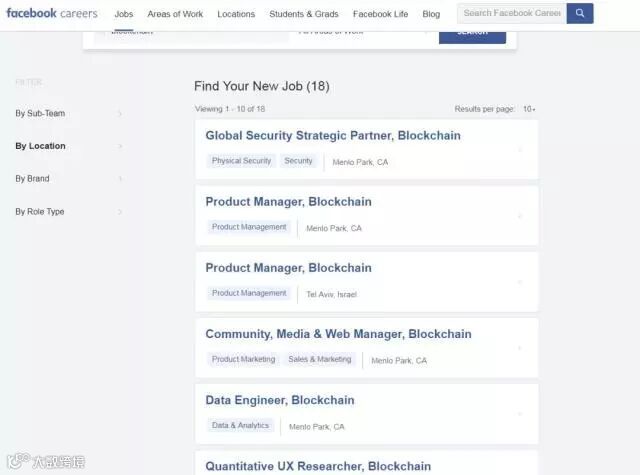Expand the By Location filter
Image resolution: width=640 pixels, height=475 pixels.
coord(69,146)
